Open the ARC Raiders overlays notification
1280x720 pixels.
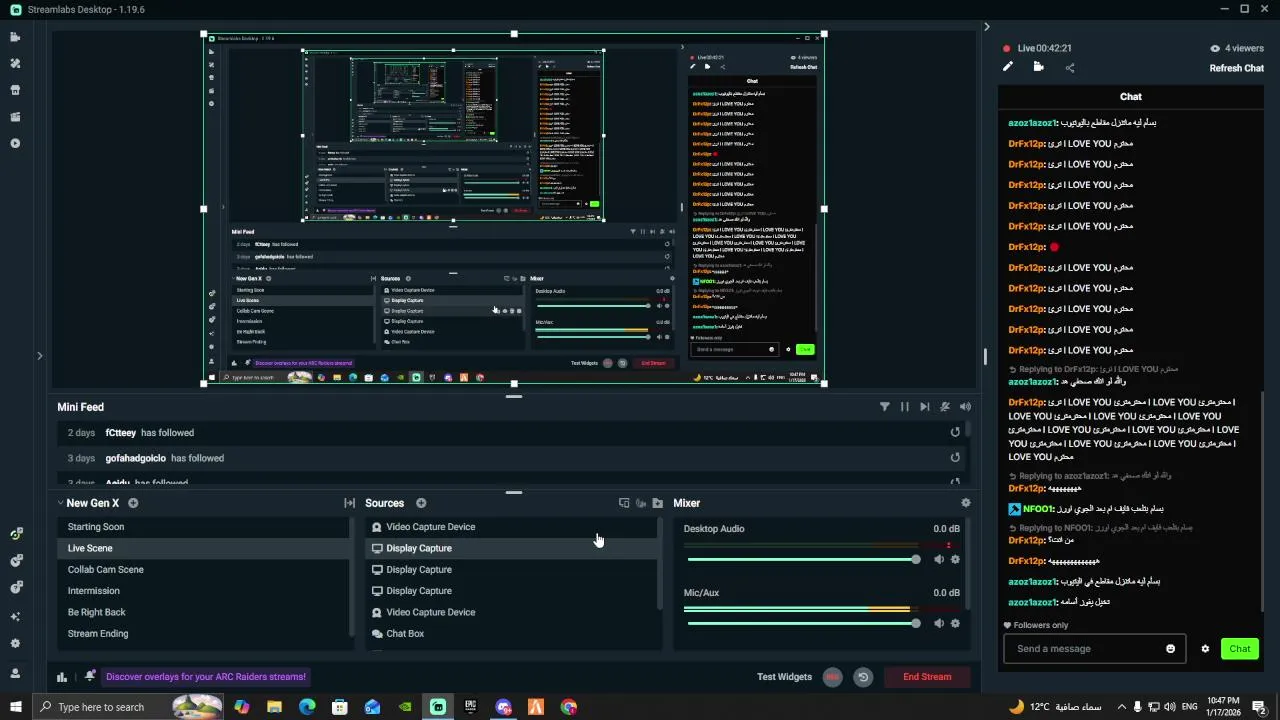click(x=207, y=677)
